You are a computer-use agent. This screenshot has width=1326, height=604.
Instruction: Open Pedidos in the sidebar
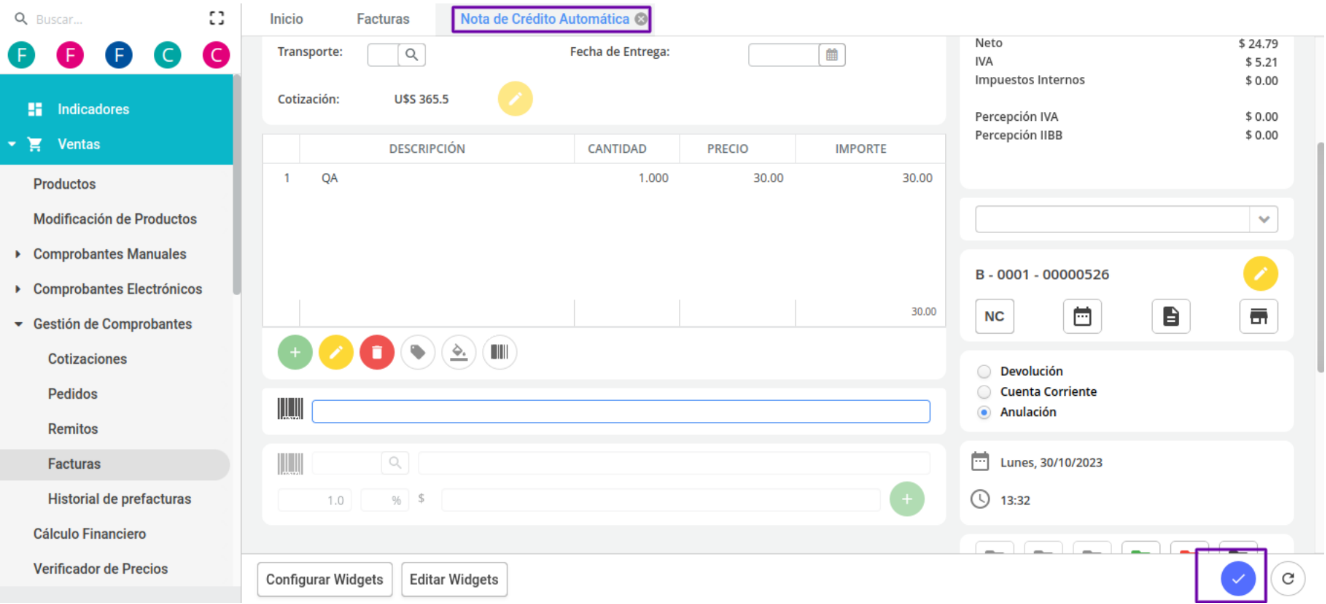click(73, 394)
